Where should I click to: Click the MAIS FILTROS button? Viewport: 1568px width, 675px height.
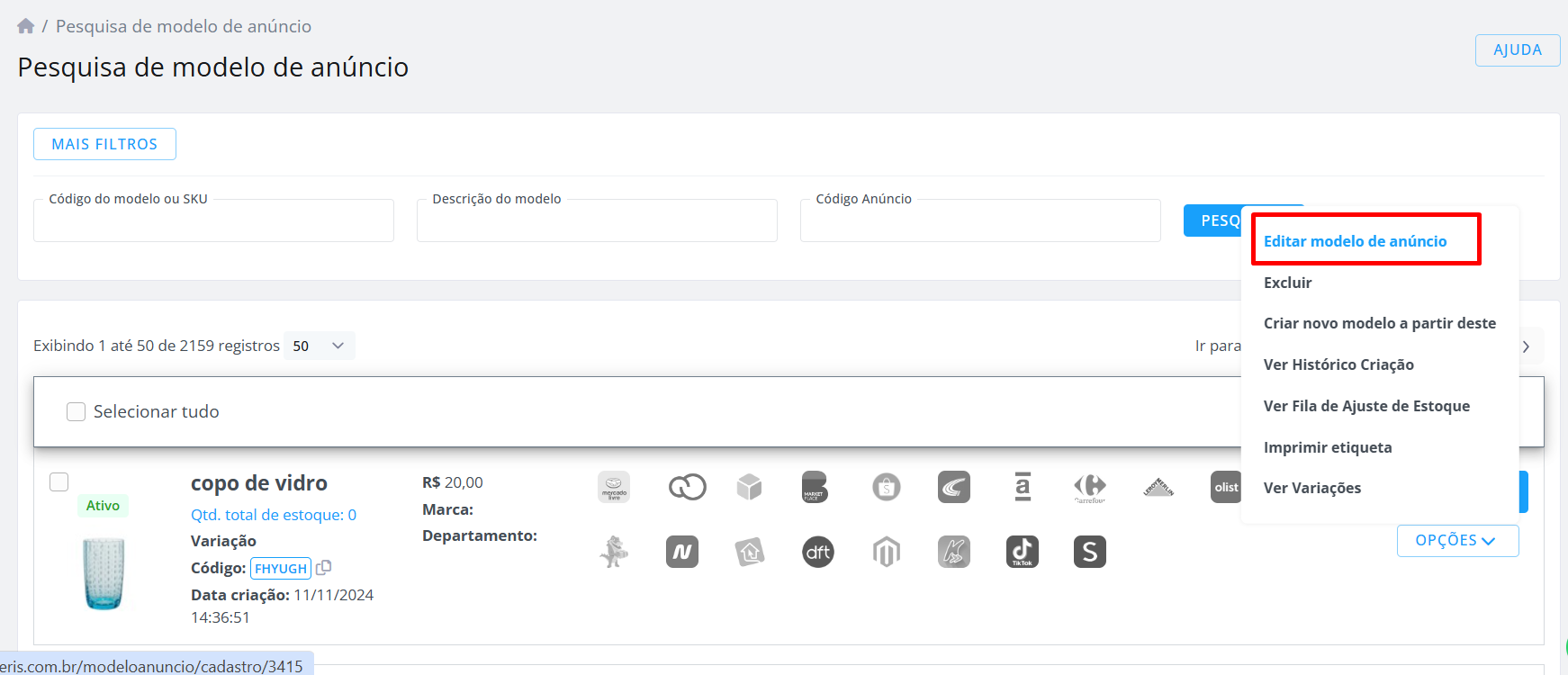pyautogui.click(x=104, y=144)
